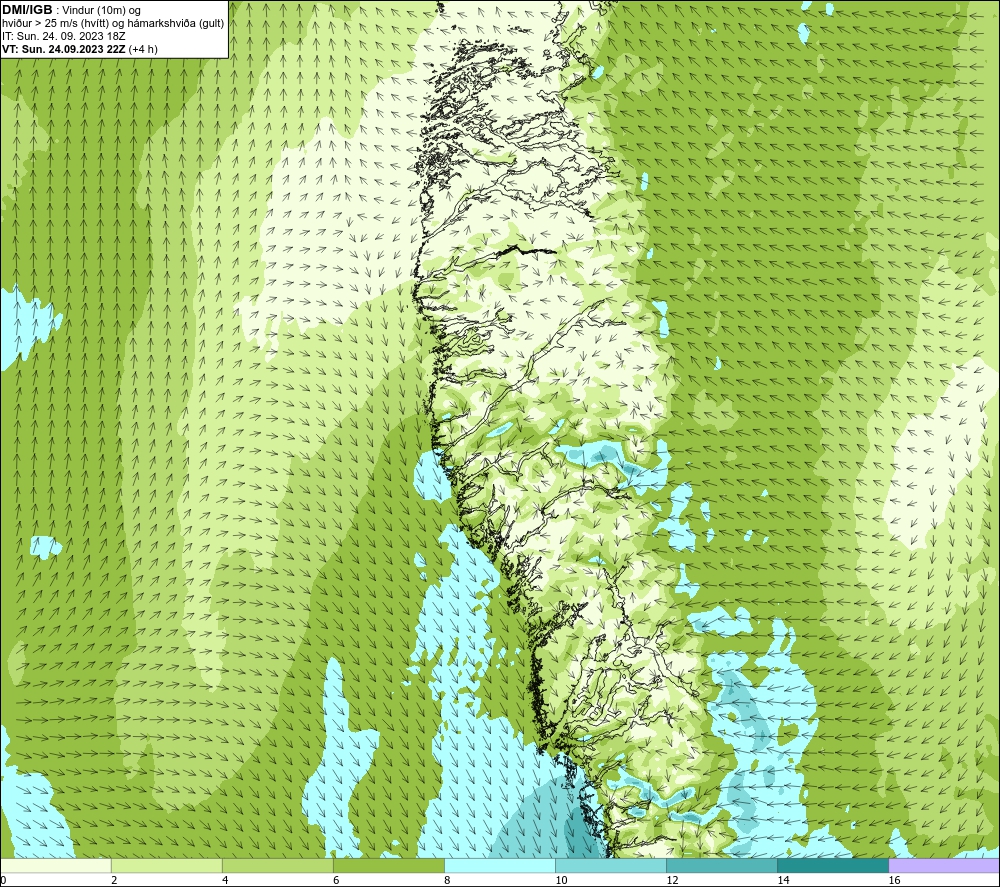Select the 0–2 m/s palest color swatch
The image size is (1000, 887).
(56, 865)
